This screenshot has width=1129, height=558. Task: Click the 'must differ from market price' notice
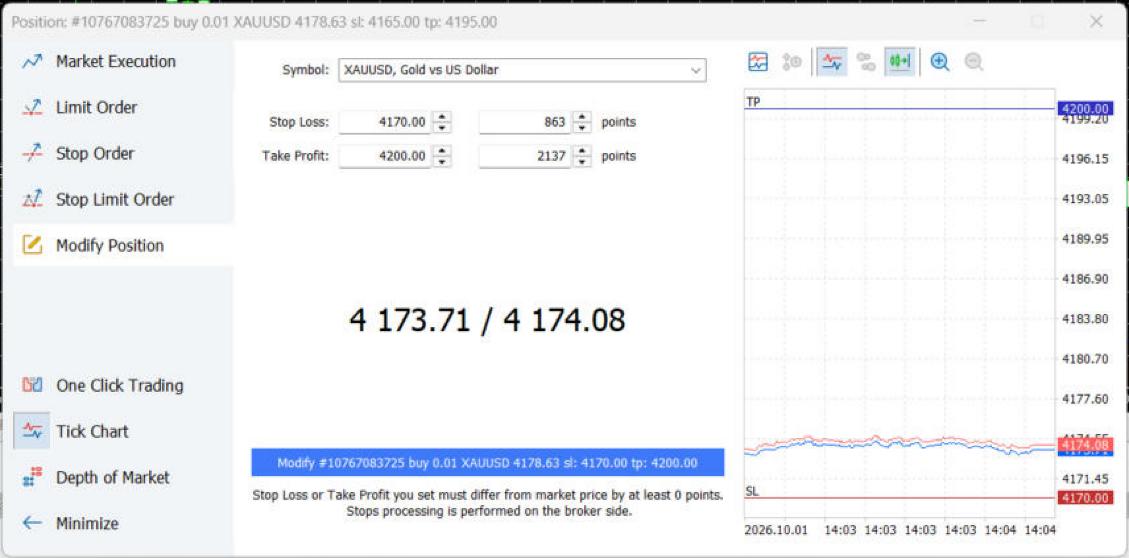click(487, 495)
